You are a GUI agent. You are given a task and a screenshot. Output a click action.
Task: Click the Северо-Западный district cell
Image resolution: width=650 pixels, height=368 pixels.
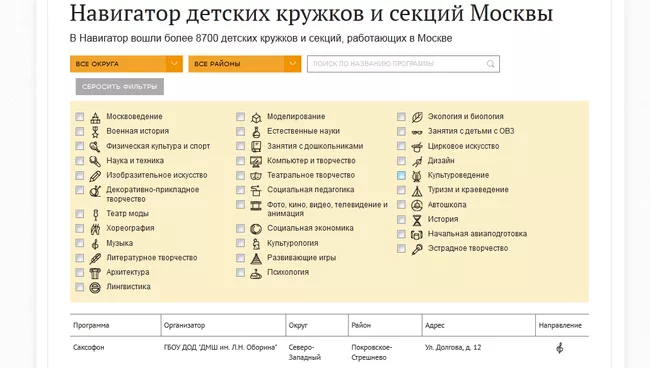point(305,352)
